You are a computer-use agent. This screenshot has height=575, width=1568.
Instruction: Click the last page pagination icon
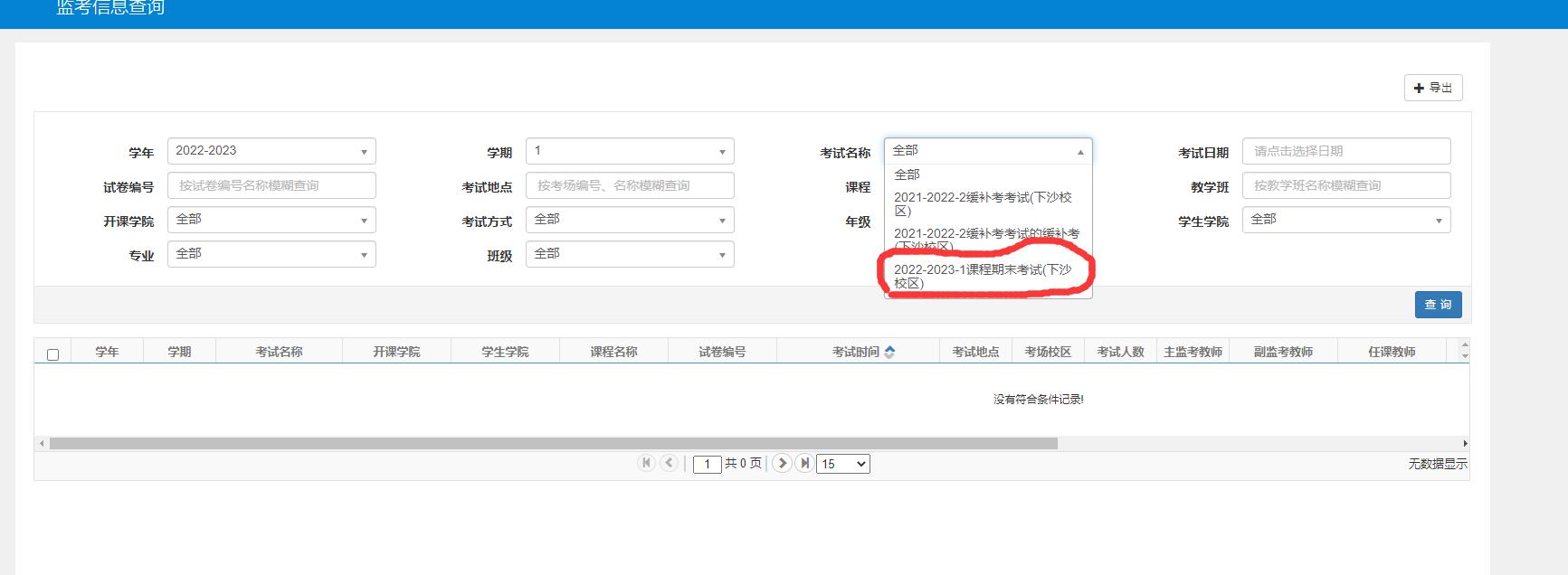pos(804,463)
